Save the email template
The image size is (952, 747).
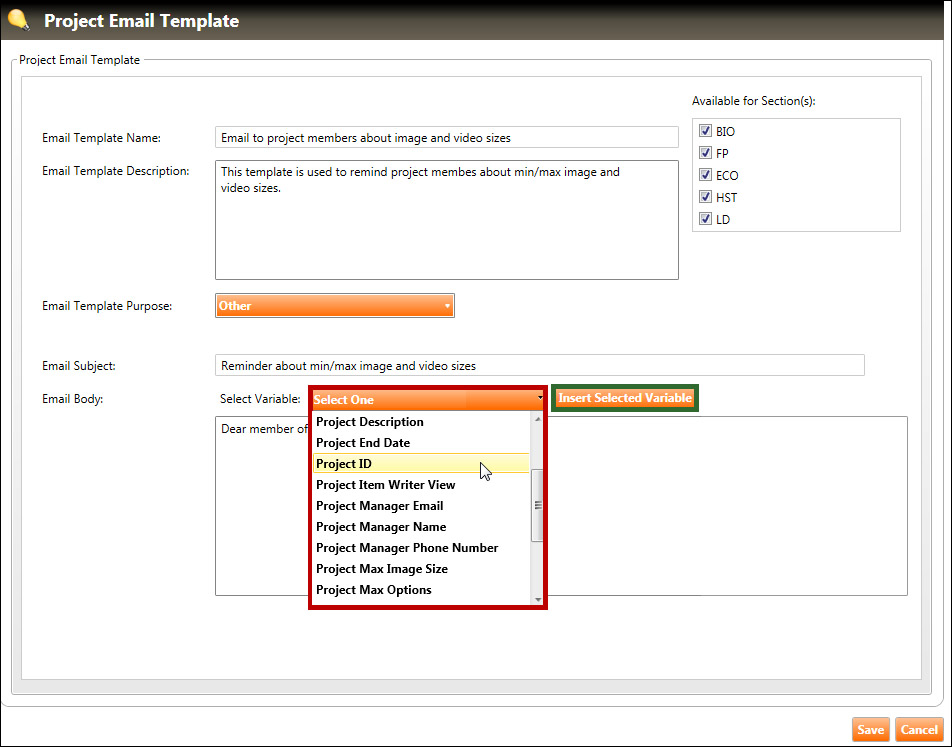pyautogui.click(x=870, y=730)
